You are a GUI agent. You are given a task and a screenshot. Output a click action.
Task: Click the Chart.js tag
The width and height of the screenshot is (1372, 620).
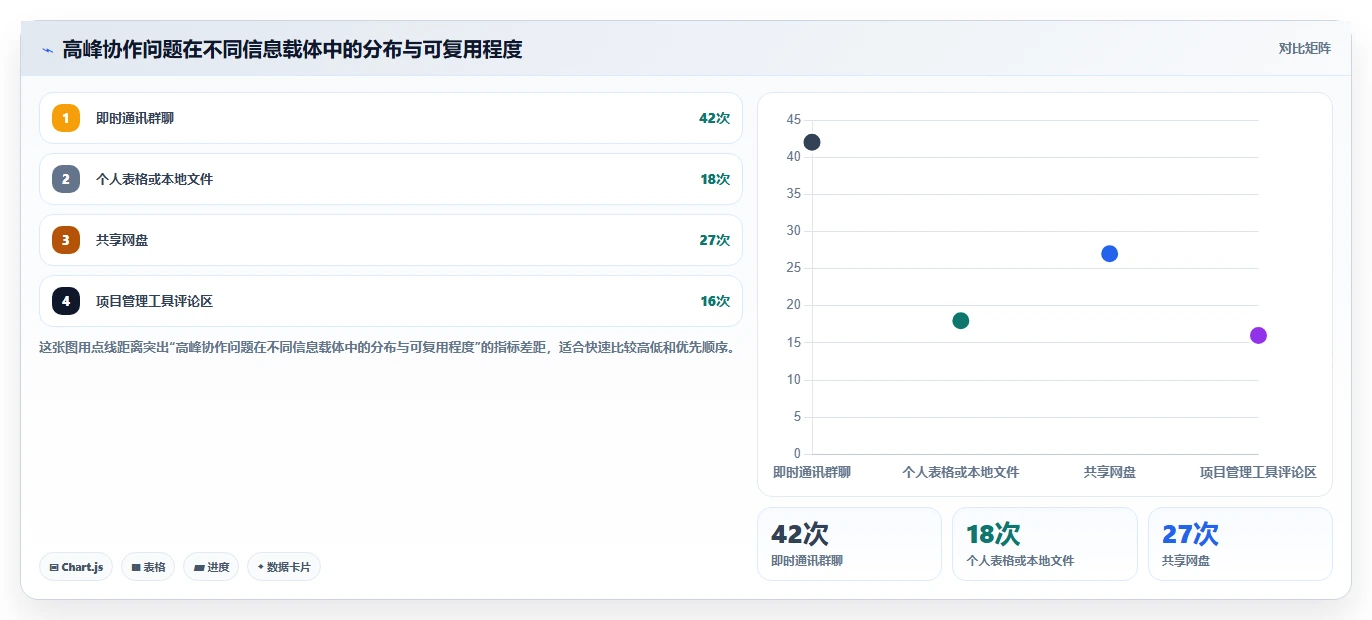click(x=76, y=567)
